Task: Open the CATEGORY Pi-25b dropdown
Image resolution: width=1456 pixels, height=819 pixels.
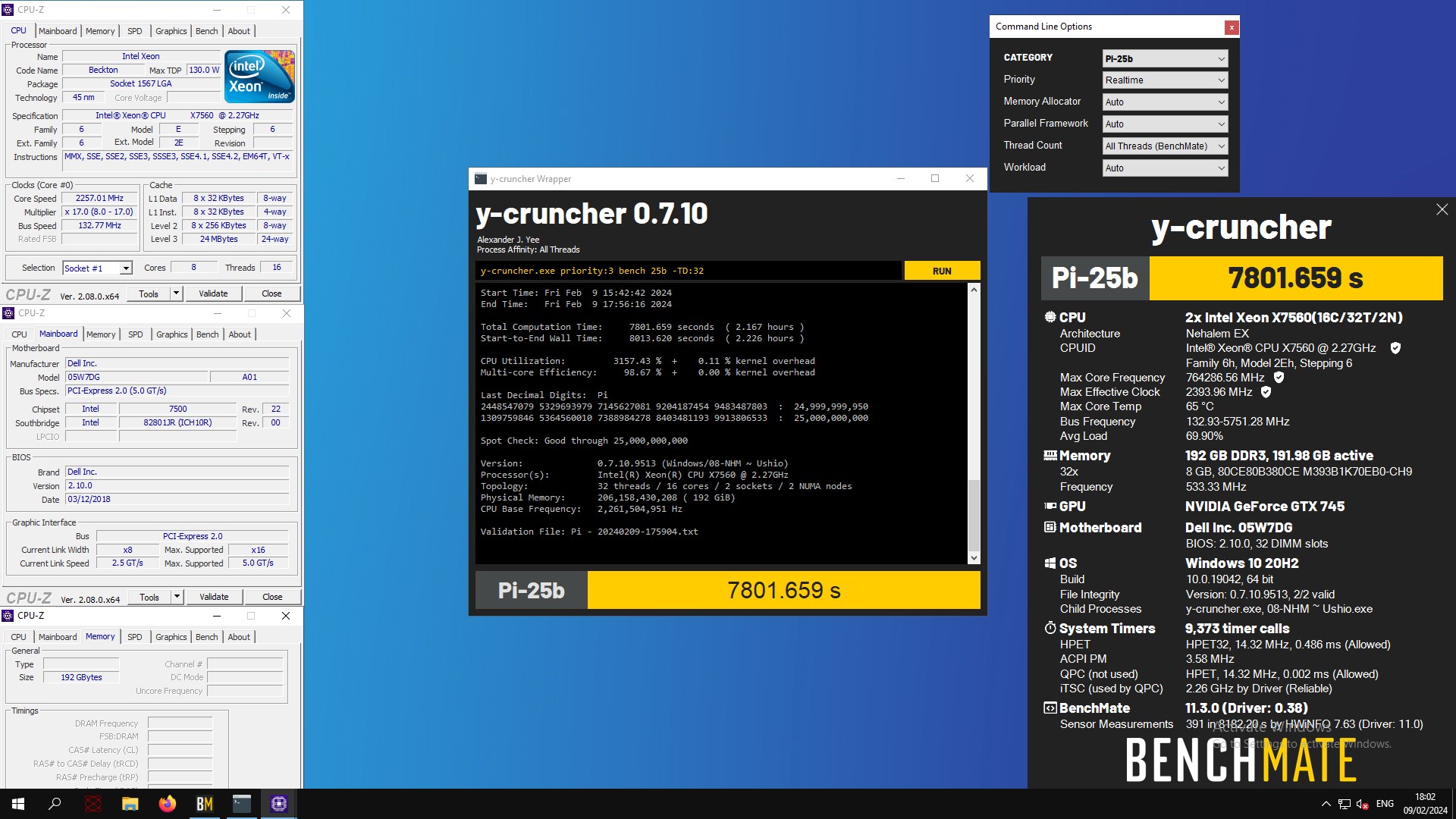Action: pyautogui.click(x=1164, y=58)
